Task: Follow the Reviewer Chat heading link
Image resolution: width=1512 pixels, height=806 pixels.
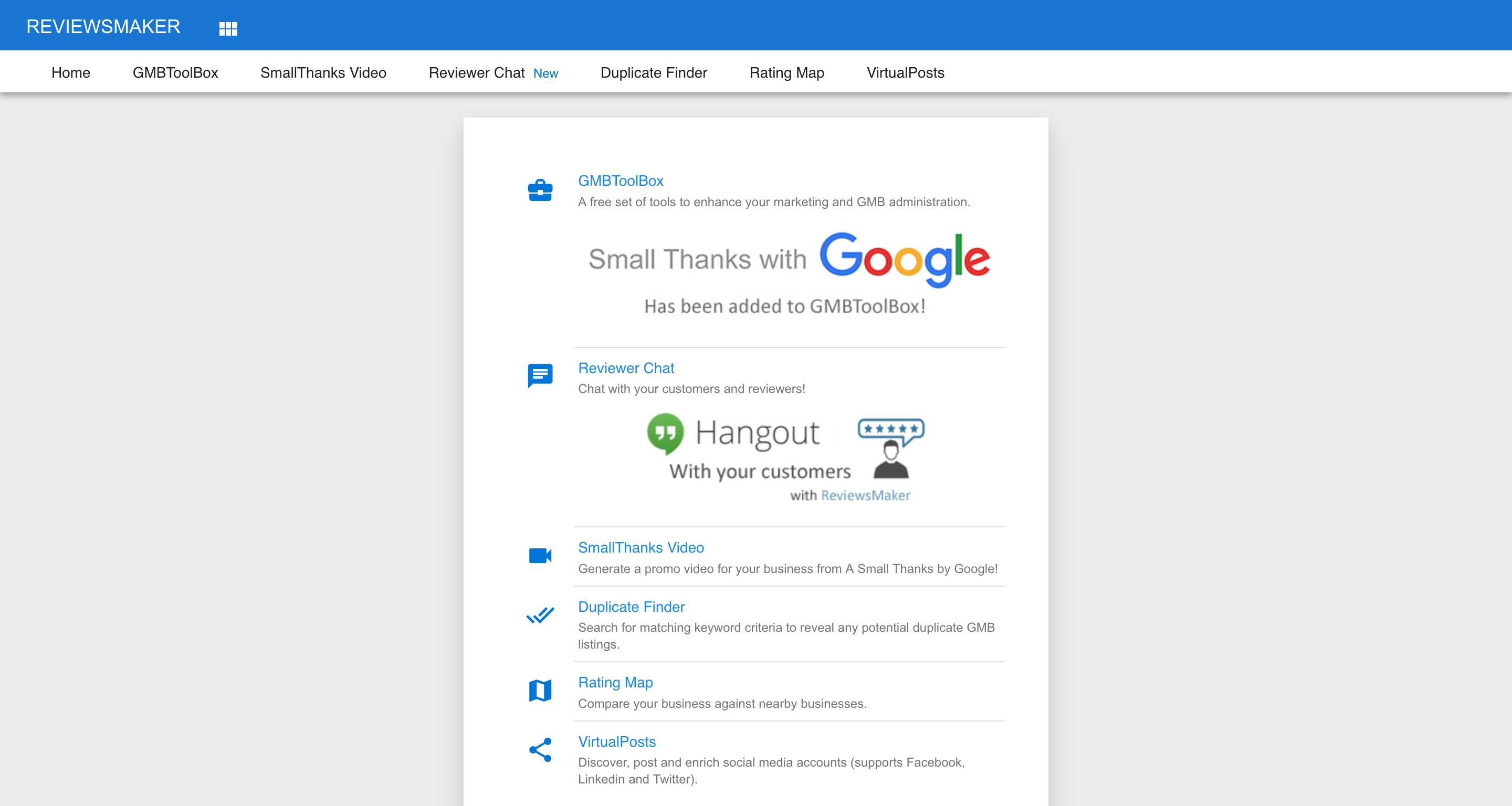Action: (626, 368)
